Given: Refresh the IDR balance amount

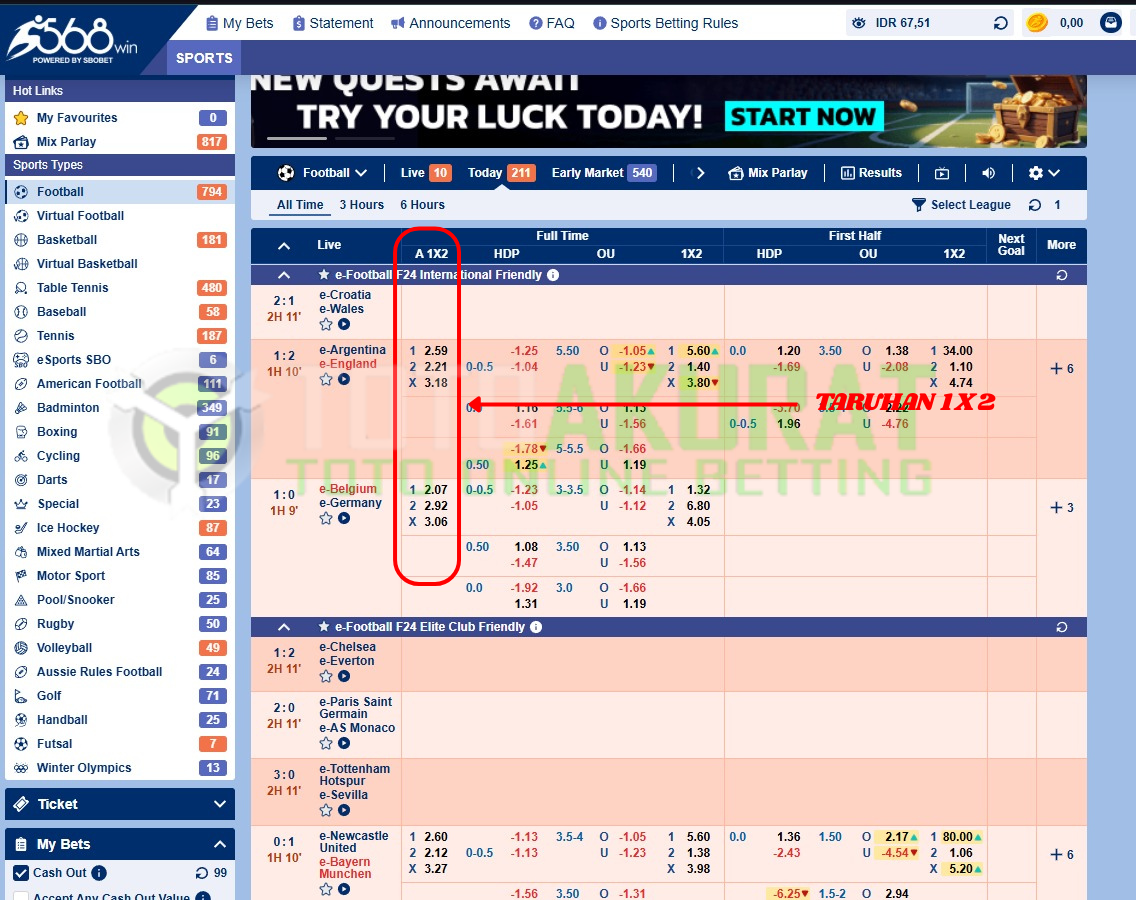Looking at the screenshot, I should coord(1000,23).
